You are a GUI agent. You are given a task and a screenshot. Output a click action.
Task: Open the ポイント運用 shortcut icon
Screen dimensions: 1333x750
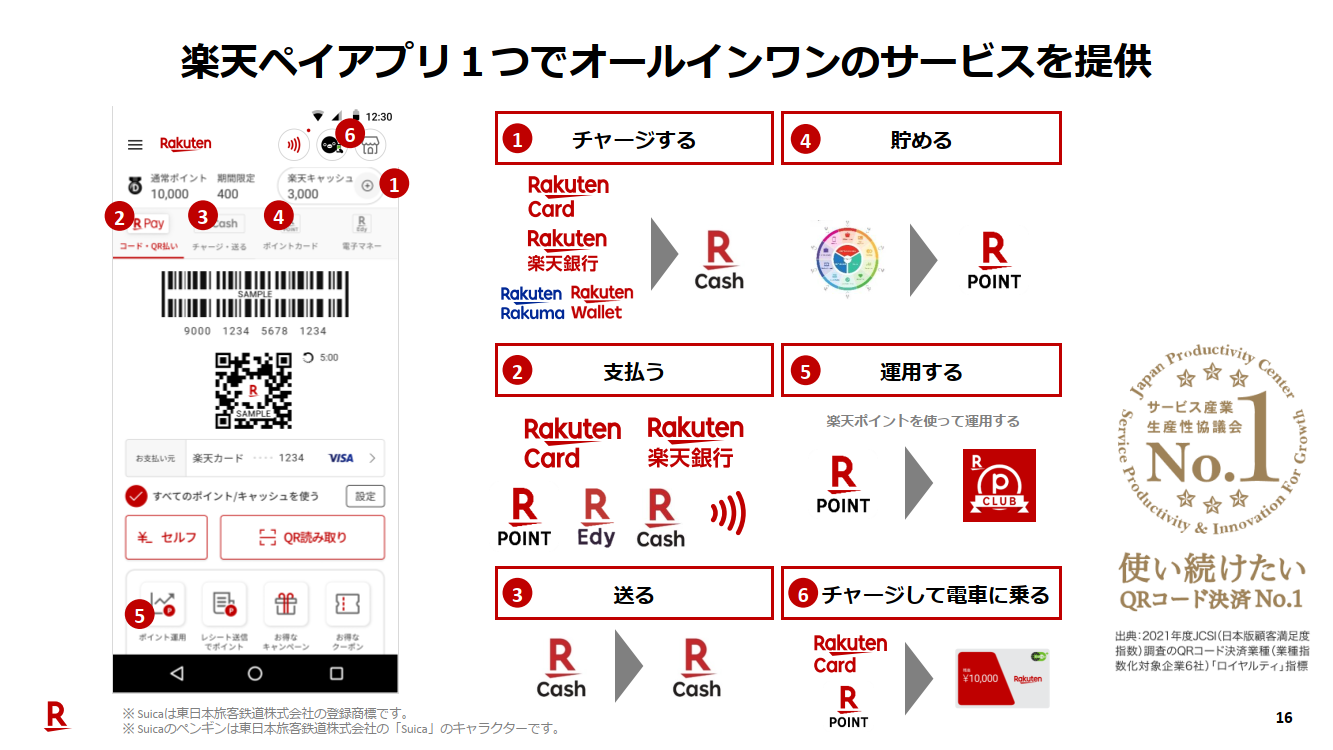click(162, 602)
